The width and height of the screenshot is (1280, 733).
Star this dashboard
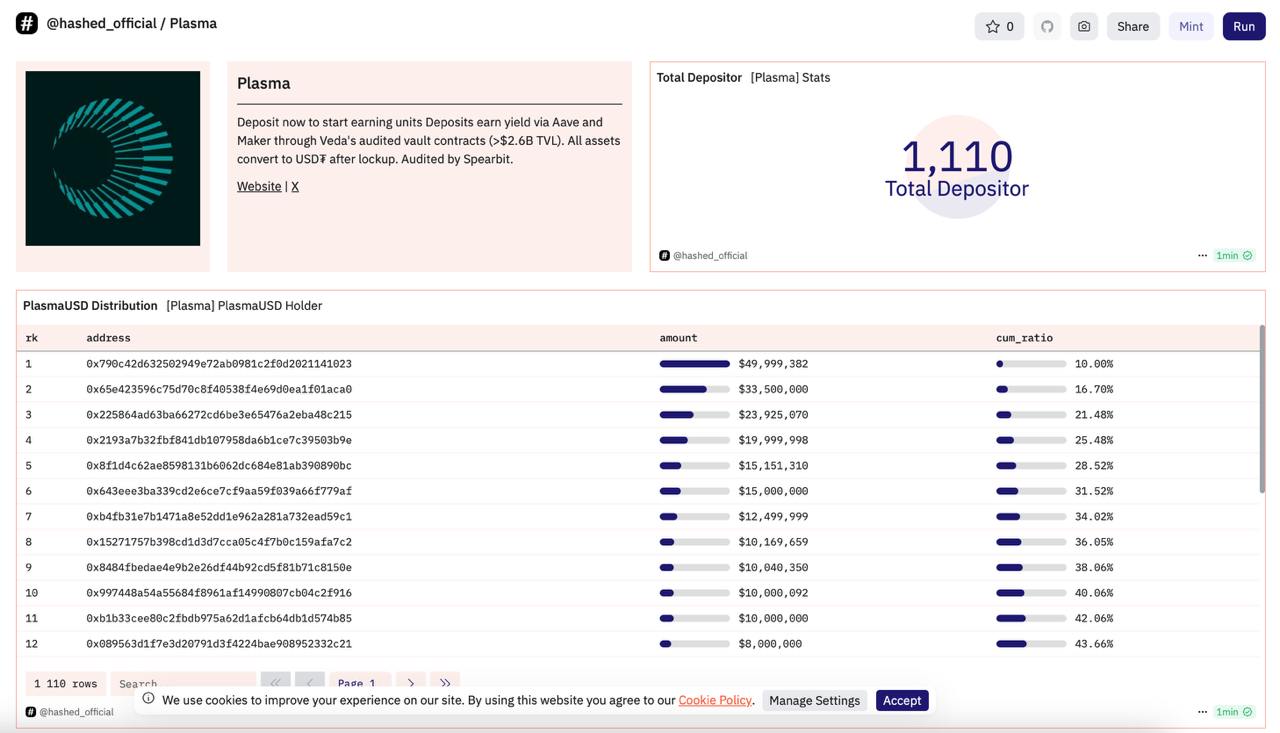pos(999,26)
